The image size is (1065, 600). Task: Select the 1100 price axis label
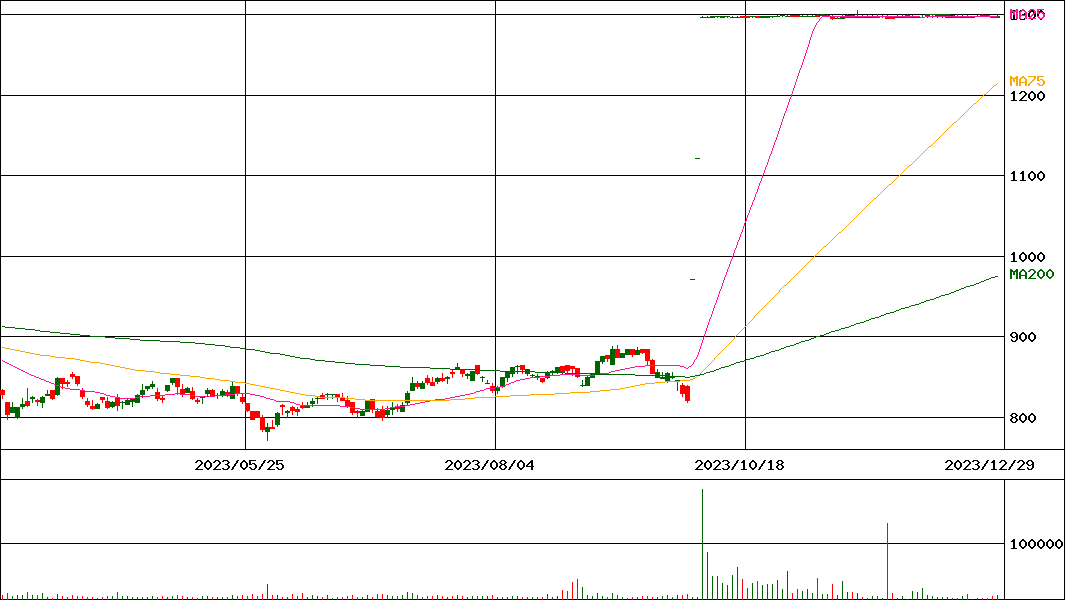tap(1027, 176)
